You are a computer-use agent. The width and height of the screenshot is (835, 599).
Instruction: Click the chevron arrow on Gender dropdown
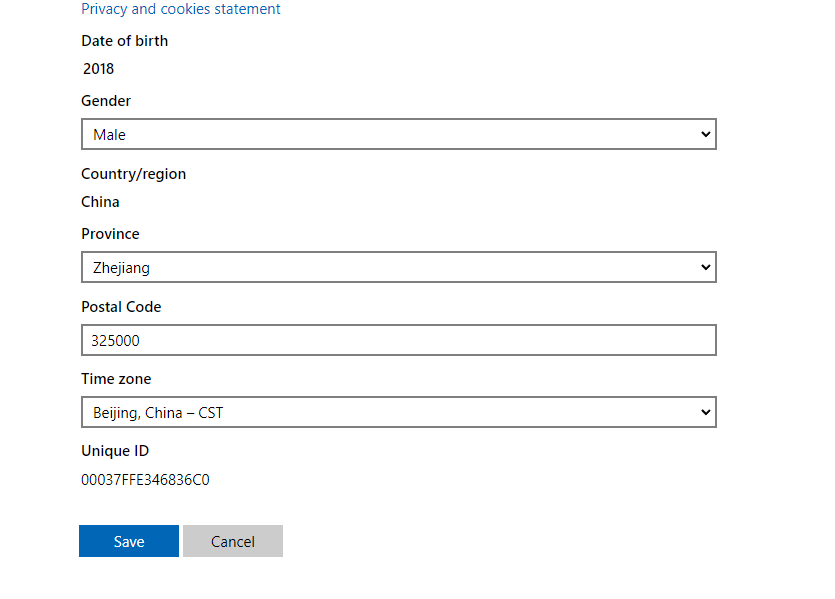705,135
